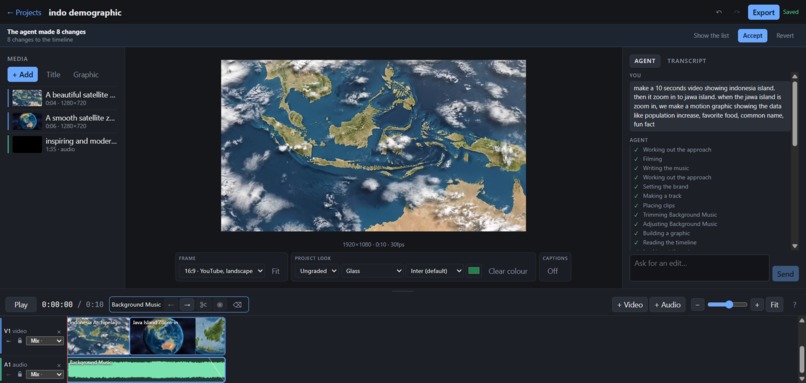The width and height of the screenshot is (806, 383).
Task: Zoom in timeline with plus button
Action: click(757, 305)
